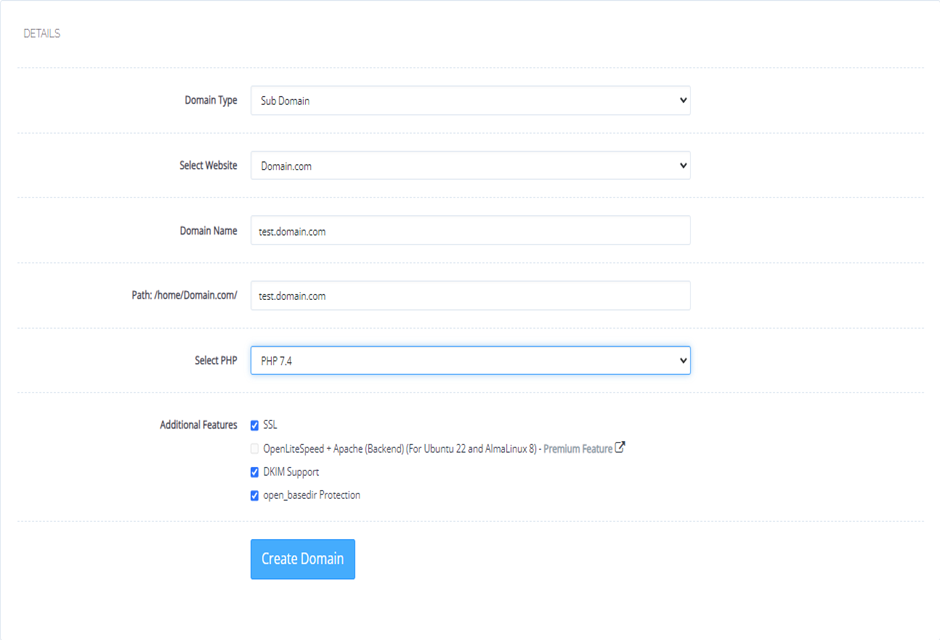Click the chevron on Domain Type dropdown
Screen dimensions: 940x640
680,100
